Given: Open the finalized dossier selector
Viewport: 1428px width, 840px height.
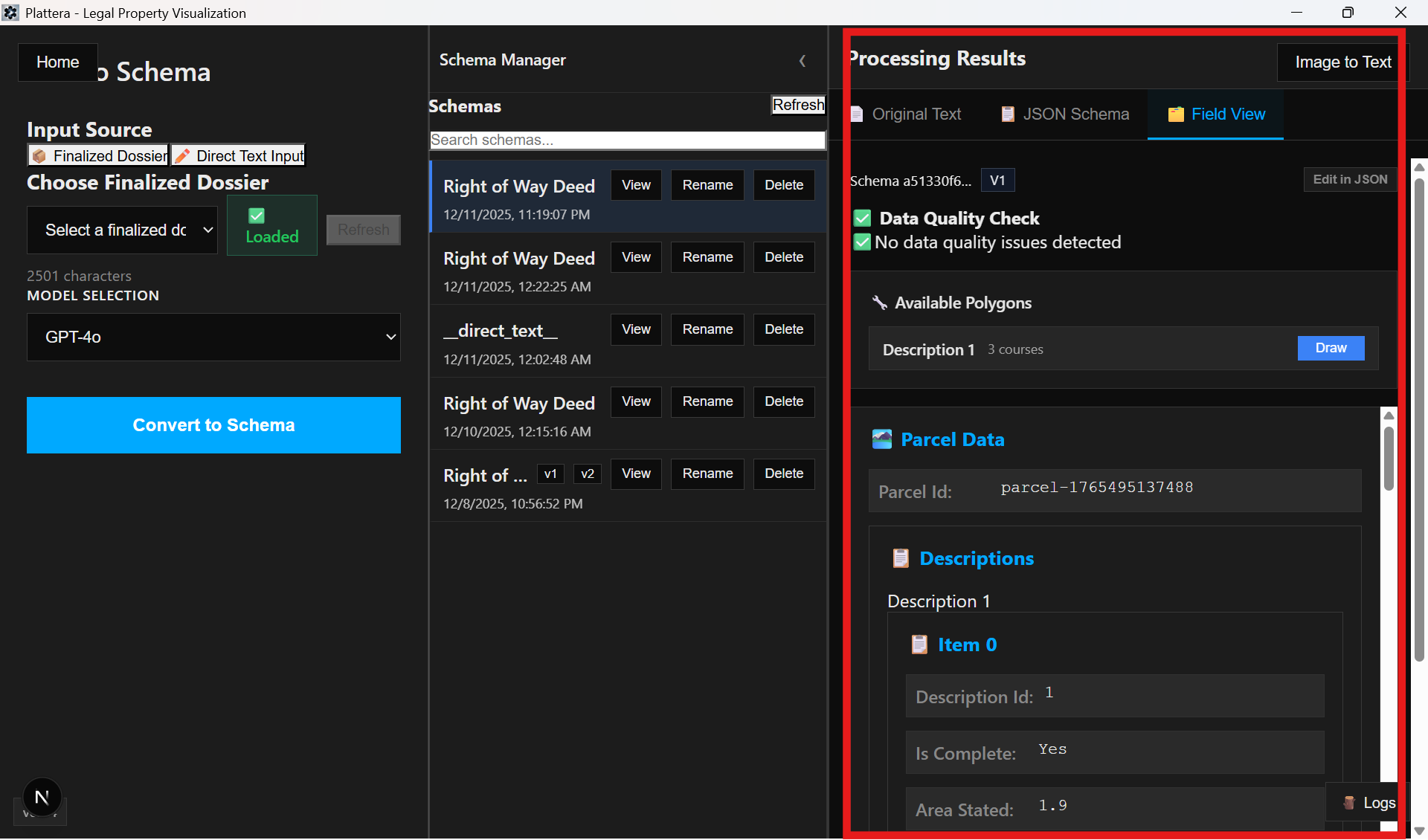Looking at the screenshot, I should pos(122,230).
